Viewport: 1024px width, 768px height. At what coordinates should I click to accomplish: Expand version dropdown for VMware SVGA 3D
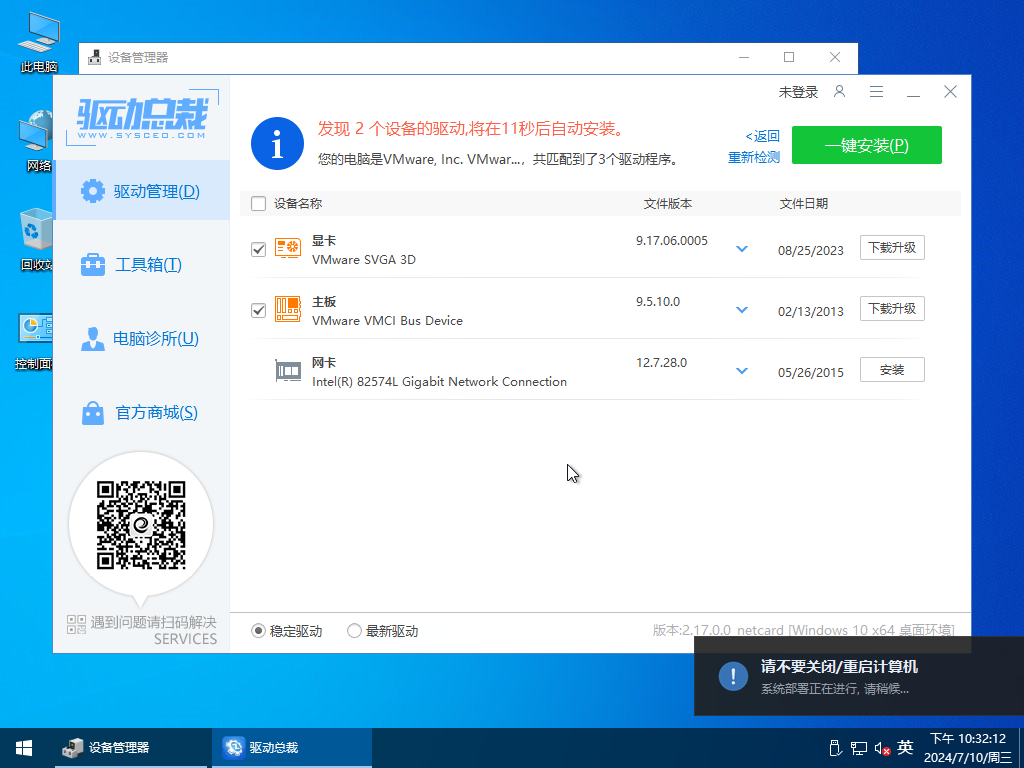pos(741,248)
